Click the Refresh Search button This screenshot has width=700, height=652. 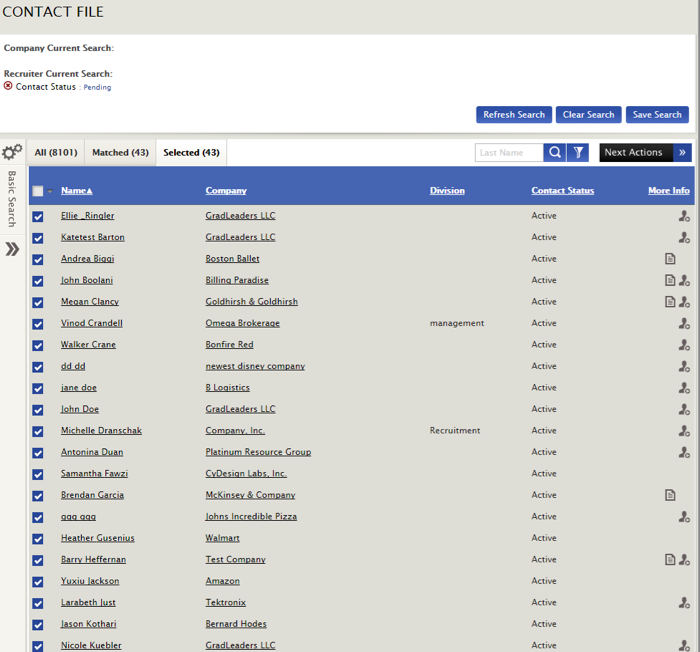pyautogui.click(x=514, y=115)
